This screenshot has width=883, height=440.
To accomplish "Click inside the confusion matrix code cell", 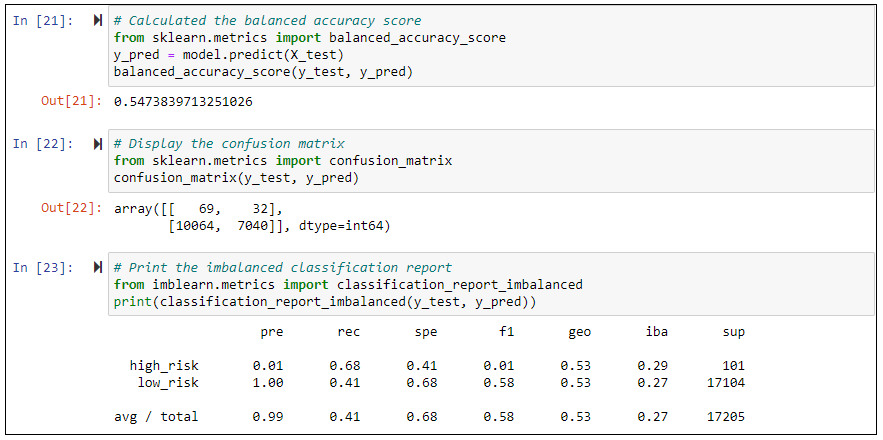I will click(x=491, y=161).
